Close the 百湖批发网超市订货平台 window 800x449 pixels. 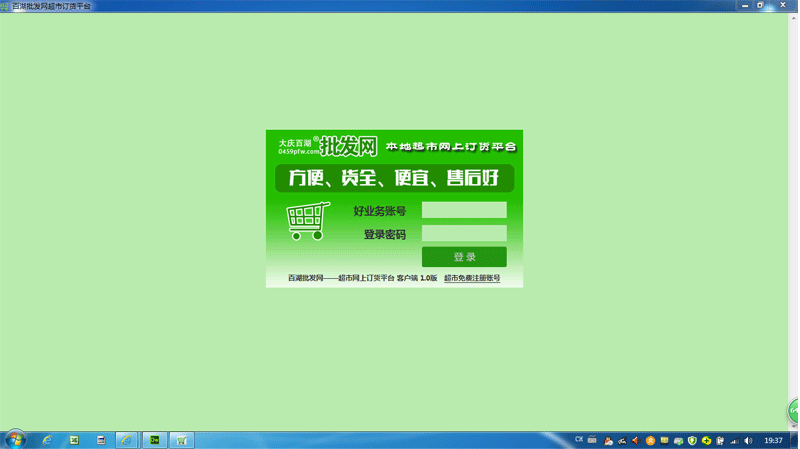click(x=783, y=5)
